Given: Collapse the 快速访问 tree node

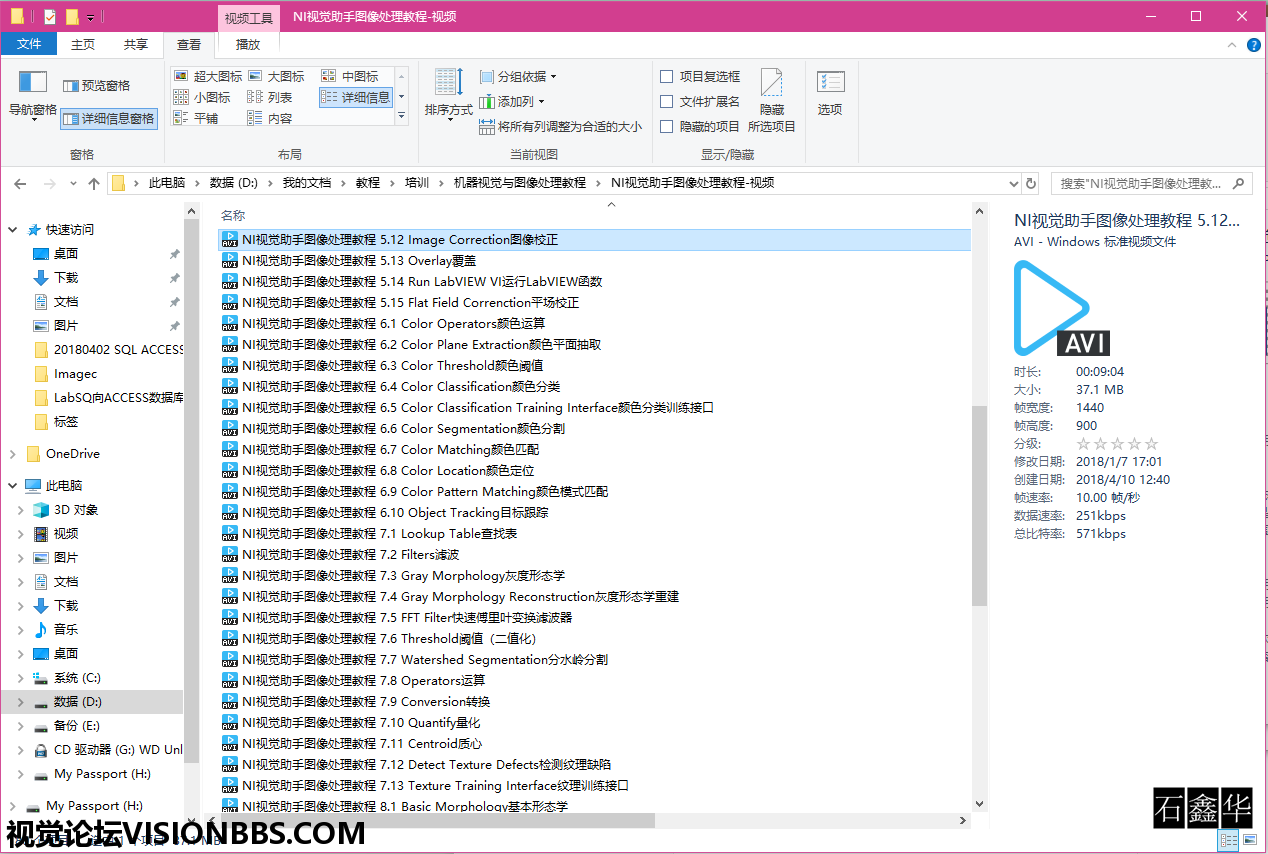Looking at the screenshot, I should point(13,229).
